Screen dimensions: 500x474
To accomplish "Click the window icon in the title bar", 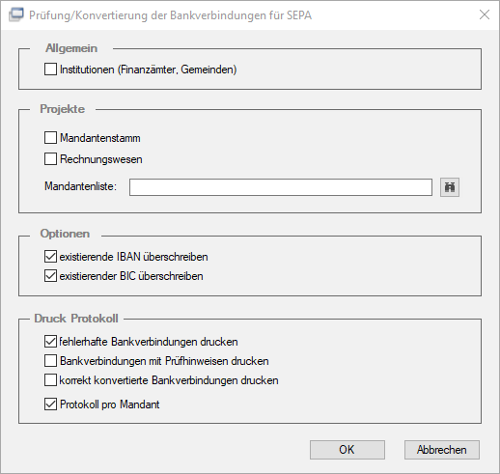I will [x=16, y=15].
